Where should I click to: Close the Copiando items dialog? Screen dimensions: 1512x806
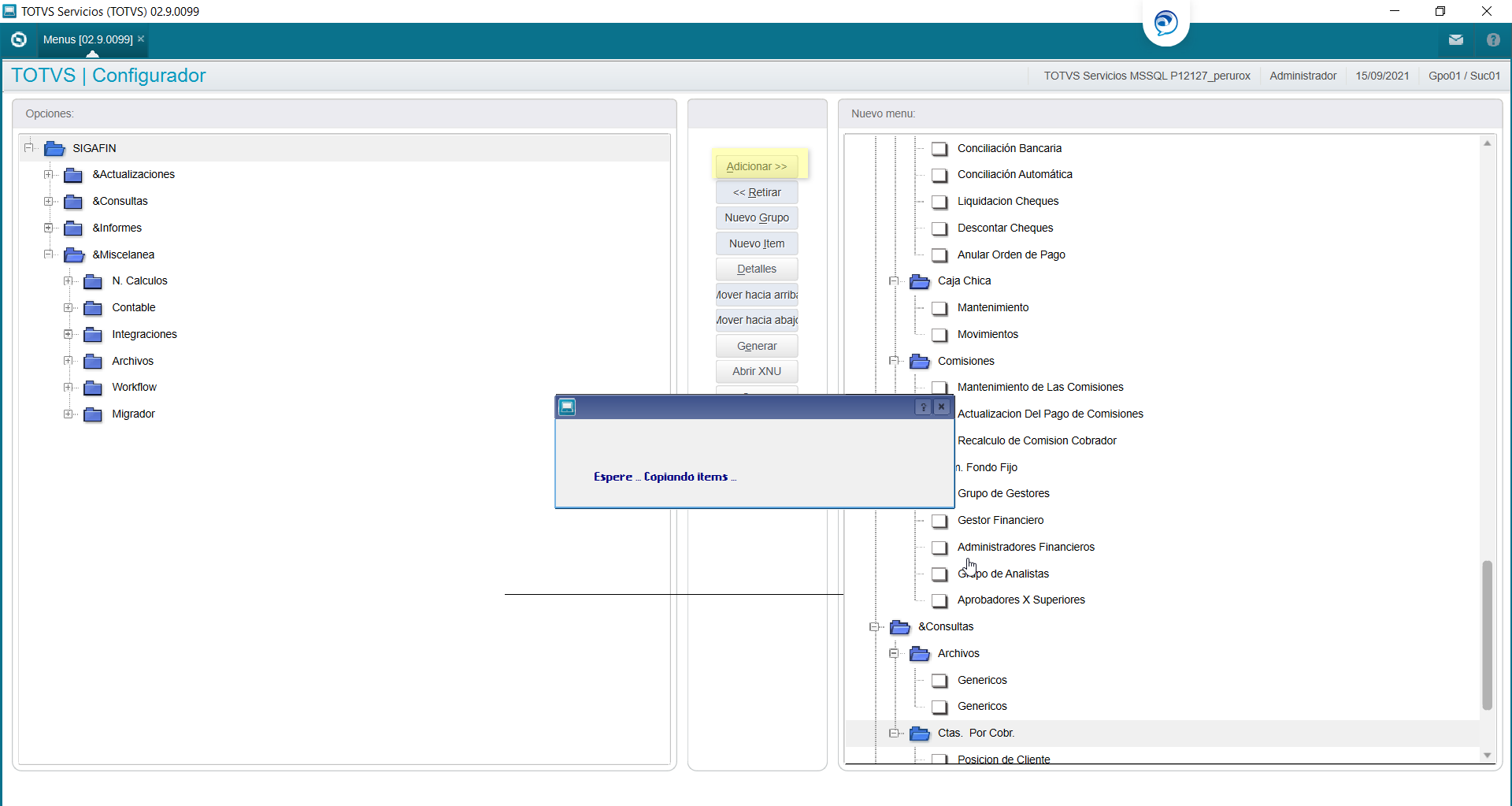click(941, 407)
